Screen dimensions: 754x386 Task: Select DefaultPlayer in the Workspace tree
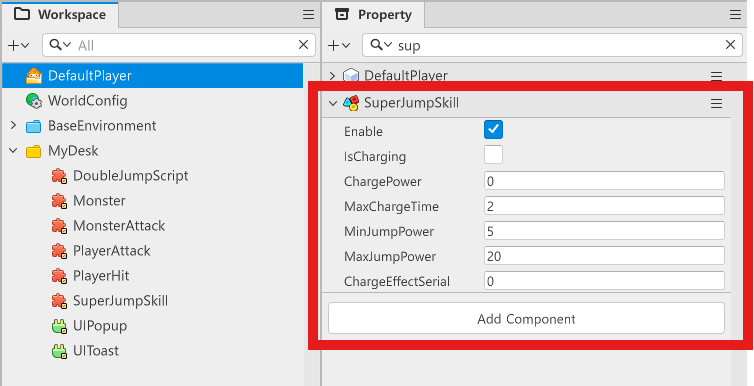(x=153, y=76)
